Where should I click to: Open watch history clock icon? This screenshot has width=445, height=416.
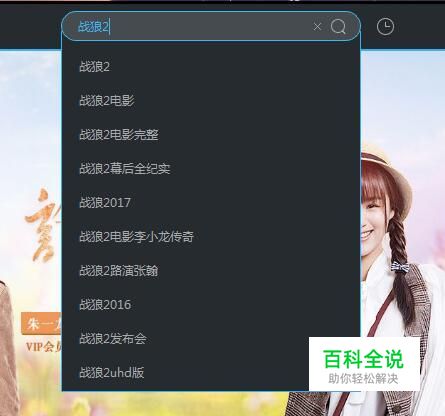coord(385,26)
